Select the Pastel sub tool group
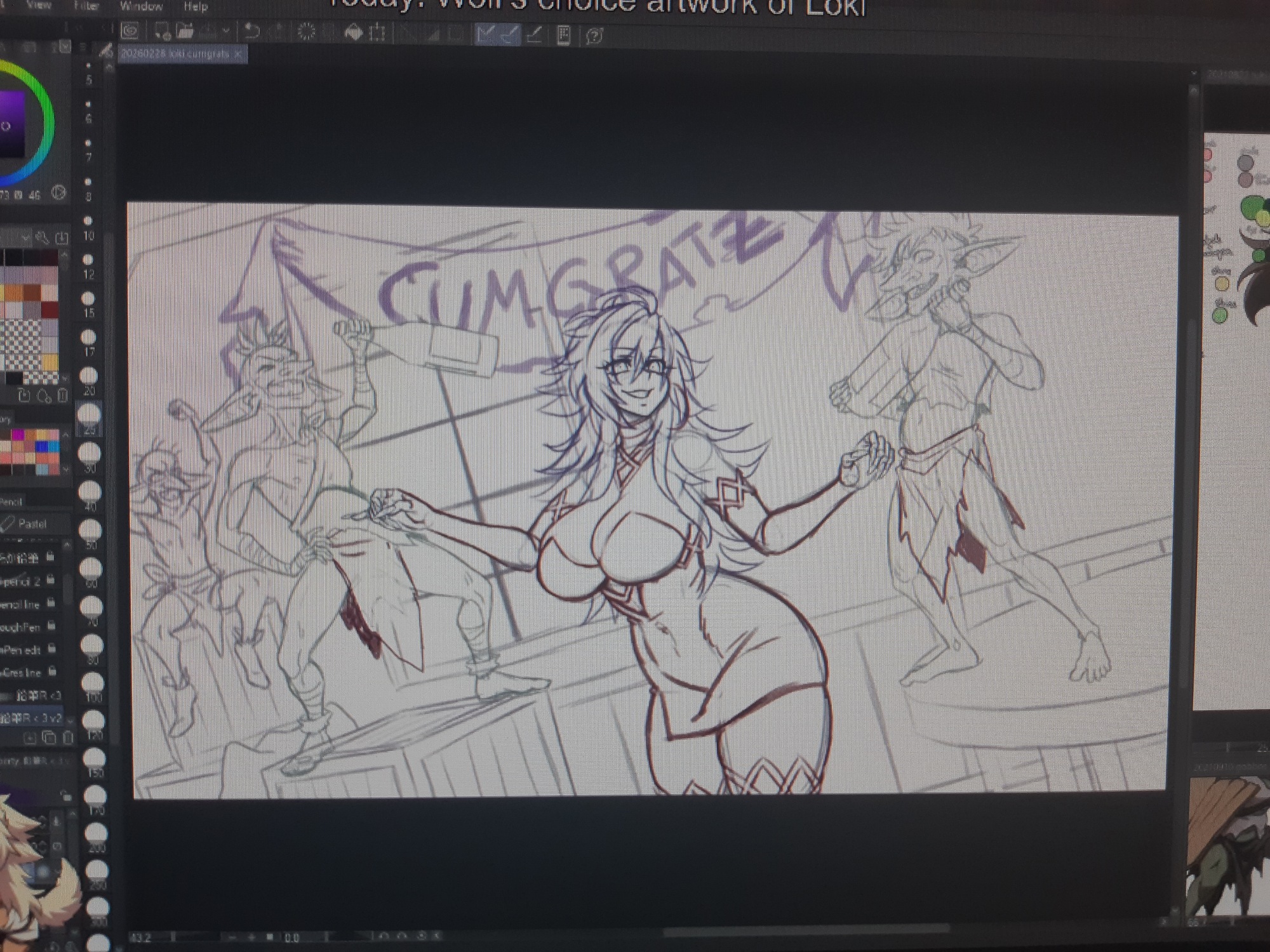1270x952 pixels. (x=32, y=524)
